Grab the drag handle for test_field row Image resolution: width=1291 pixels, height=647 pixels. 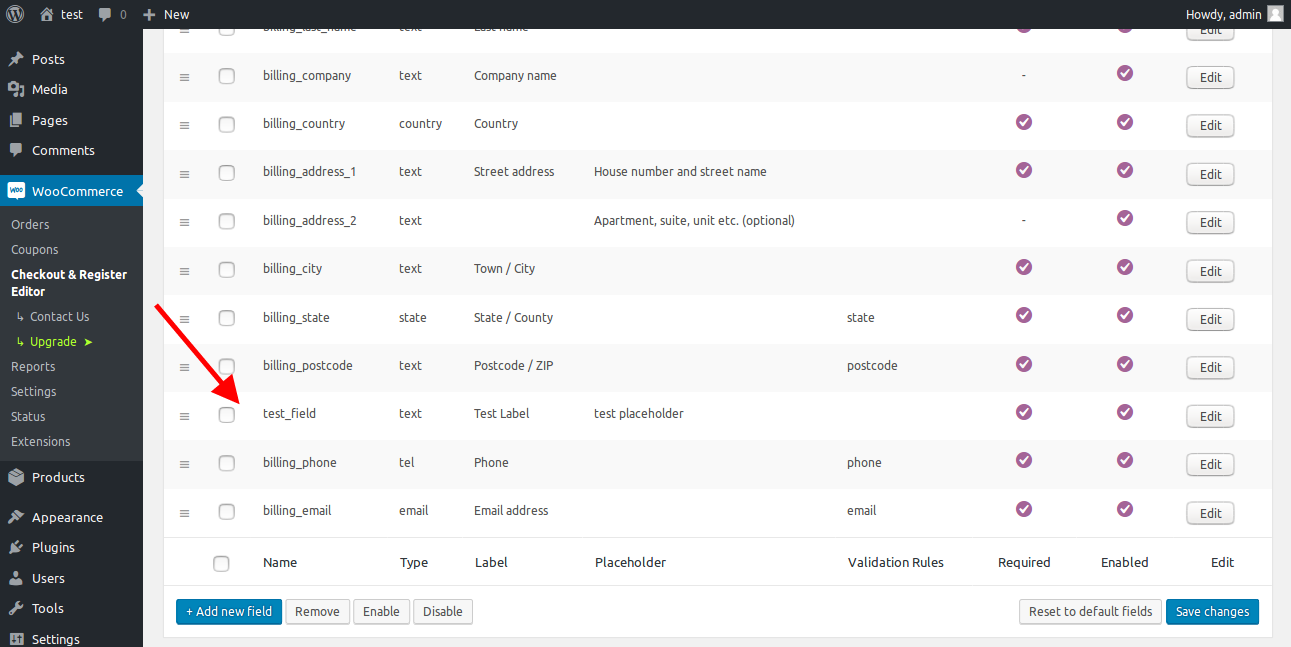[x=184, y=416]
